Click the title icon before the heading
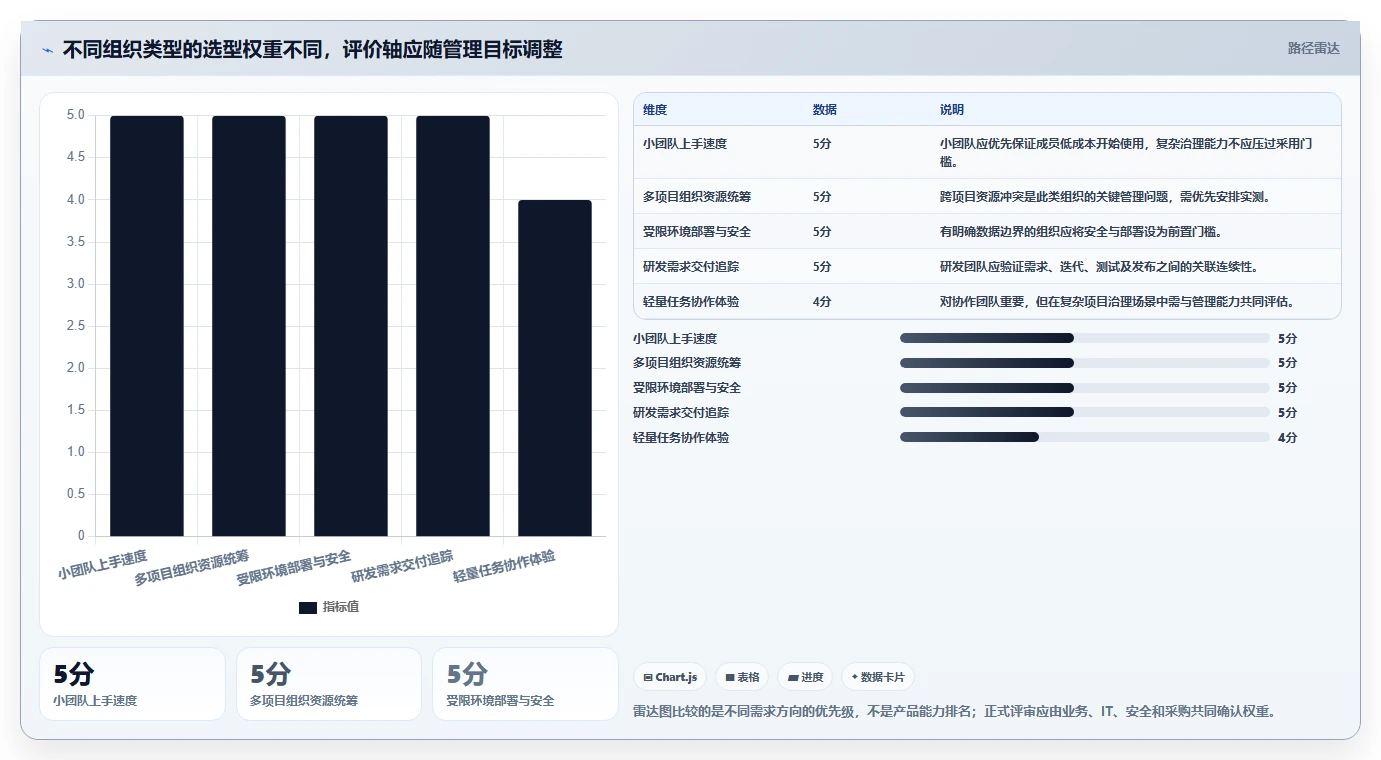 pos(48,50)
